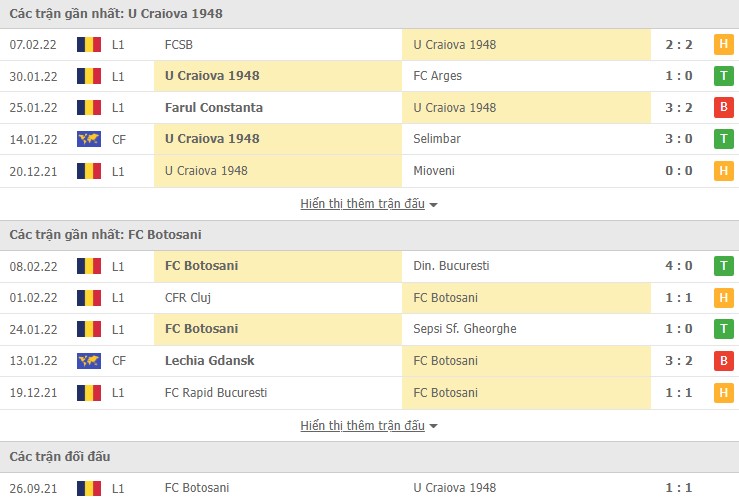This screenshot has height=504, width=739.
Task: Open FC Rapid Bucuresti team name
Action: 216,392
